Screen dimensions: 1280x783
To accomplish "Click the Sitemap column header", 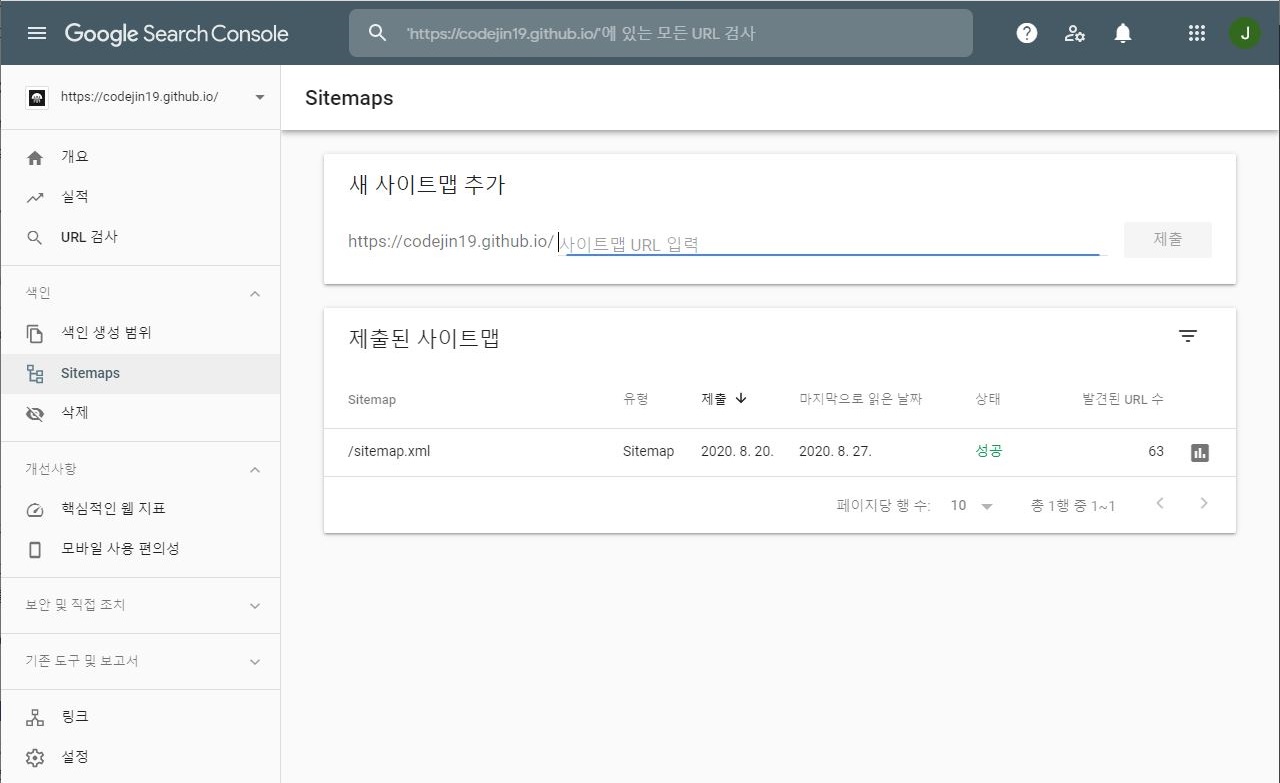I will point(372,400).
